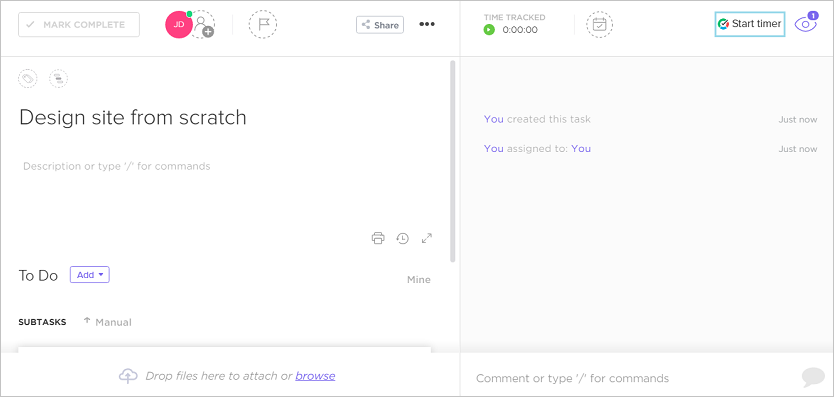Viewport: 834px width, 397px height.
Task: Click the Start timer button
Action: (x=749, y=24)
